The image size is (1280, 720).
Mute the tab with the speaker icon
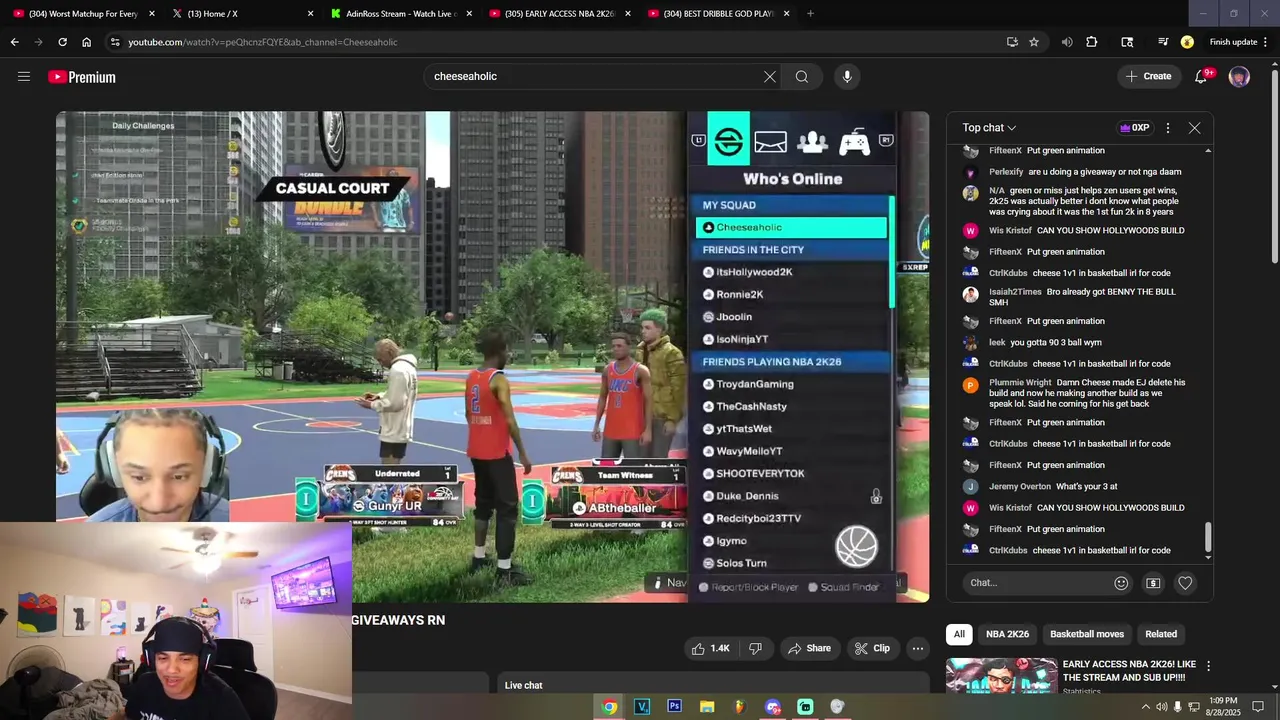coord(1067,42)
